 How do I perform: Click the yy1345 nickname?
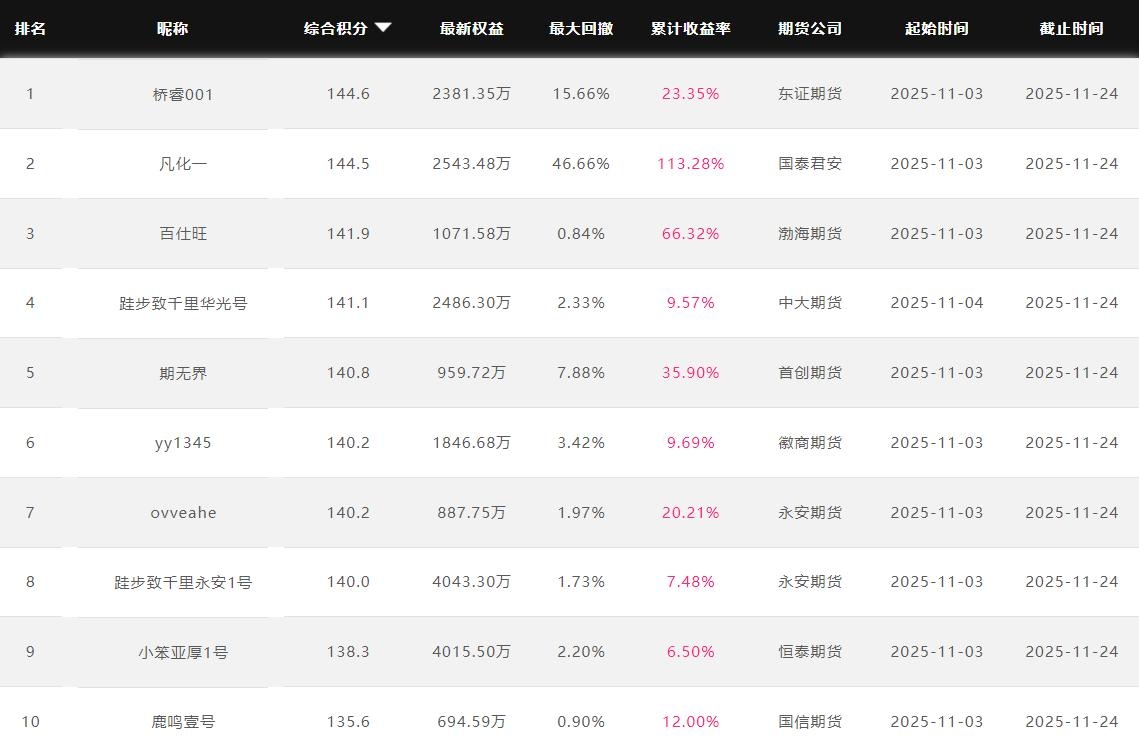pyautogui.click(x=183, y=443)
